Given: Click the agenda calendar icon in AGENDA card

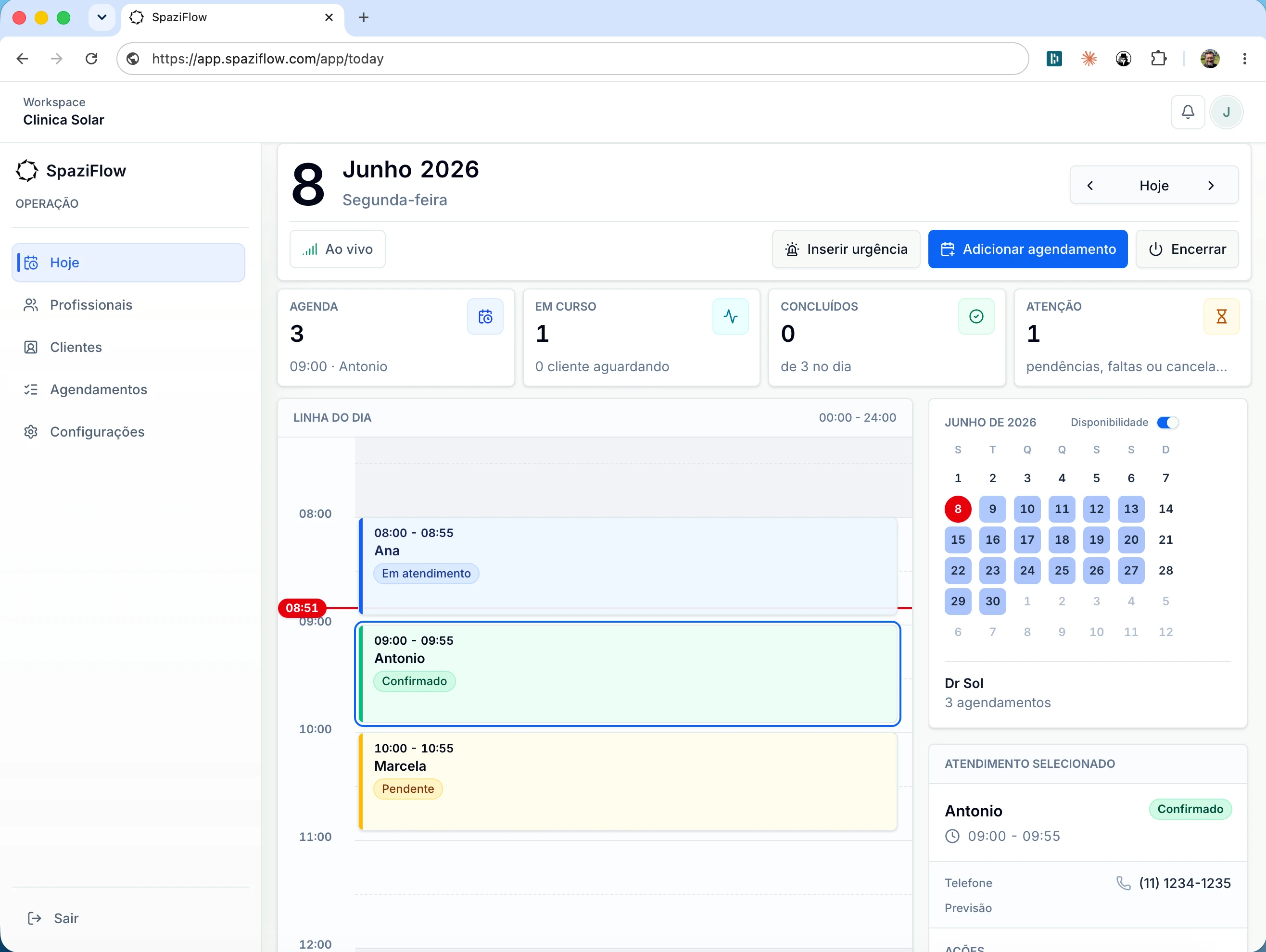Looking at the screenshot, I should (485, 316).
